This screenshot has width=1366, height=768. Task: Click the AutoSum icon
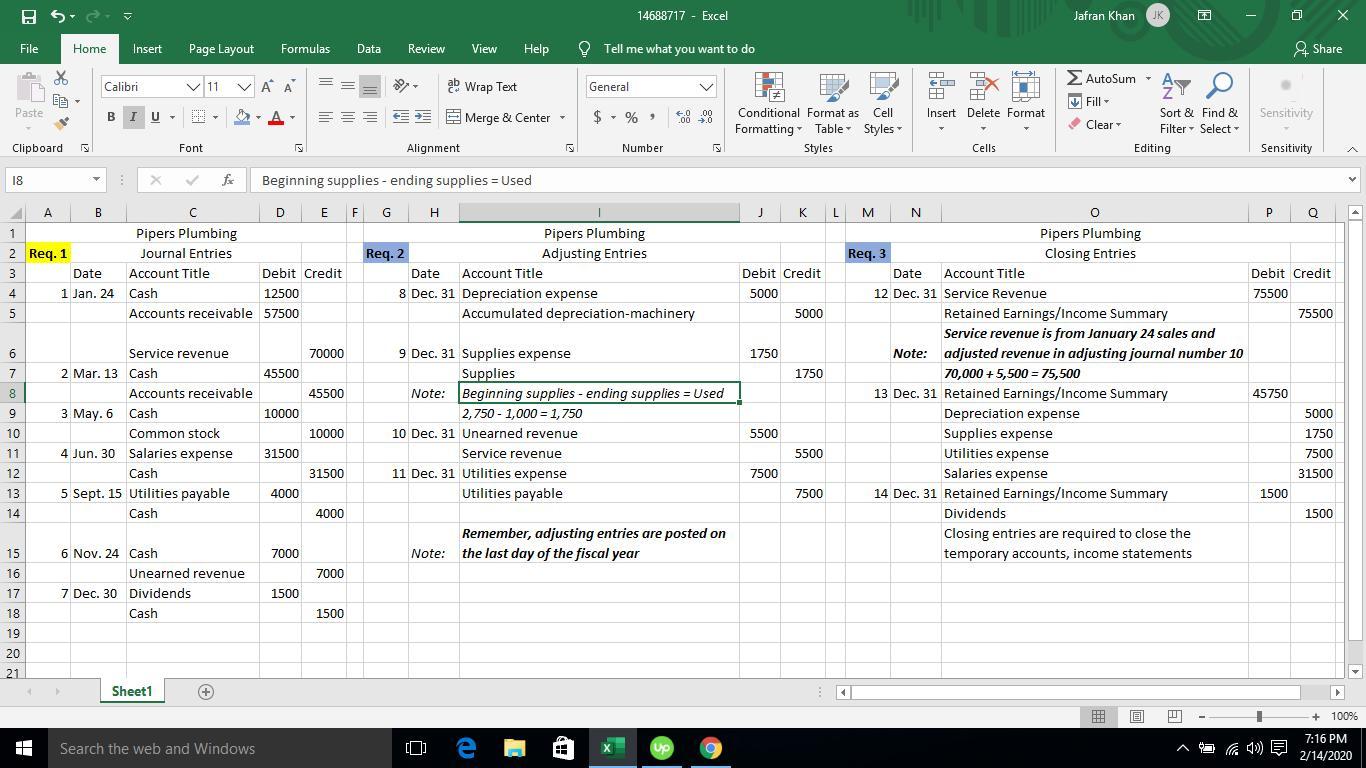[x=1075, y=79]
